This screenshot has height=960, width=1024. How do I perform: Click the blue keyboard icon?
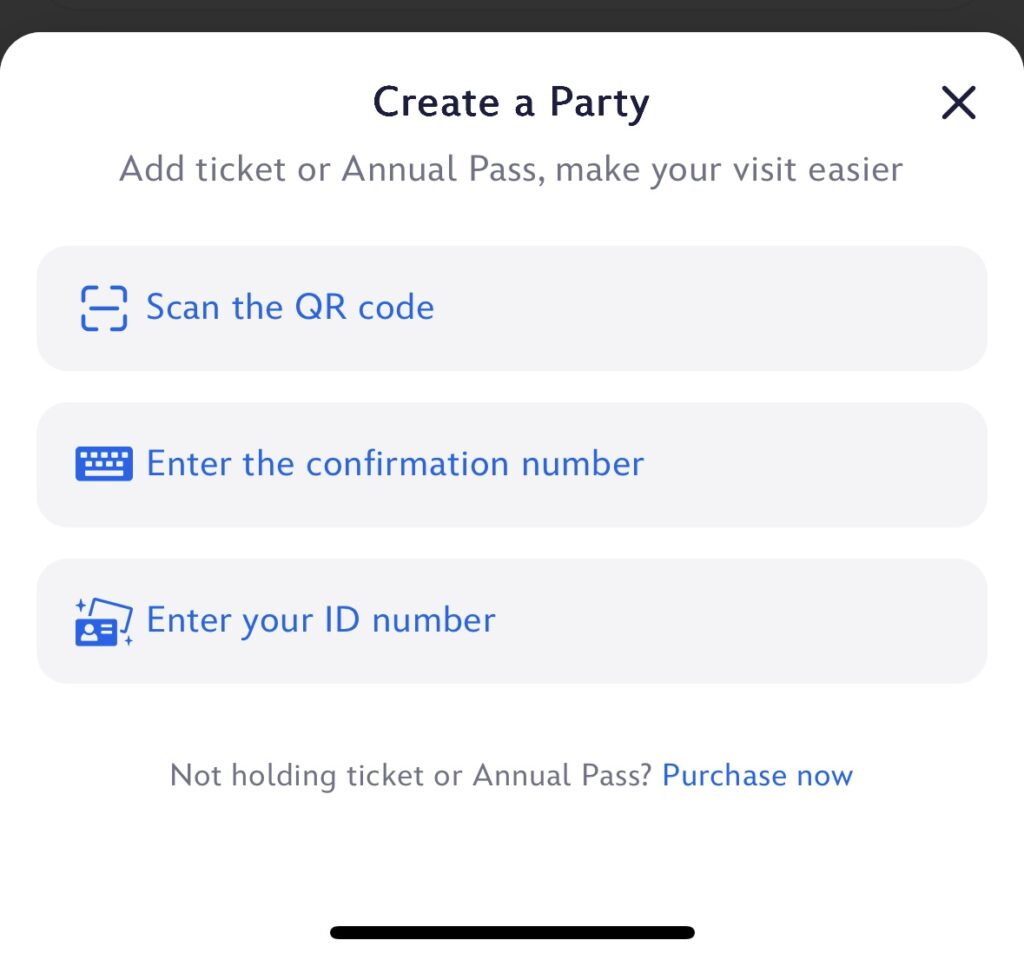pyautogui.click(x=104, y=464)
